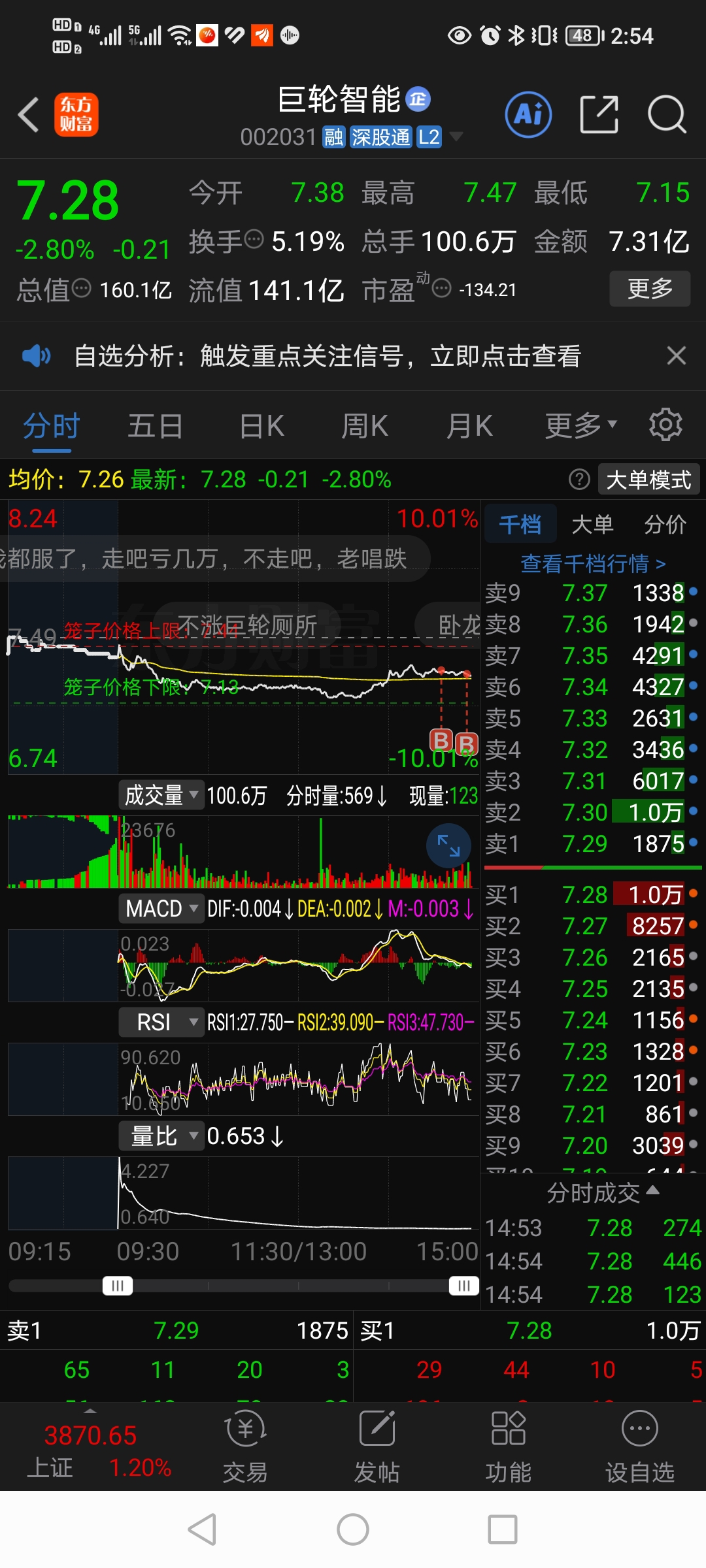The height and width of the screenshot is (1568, 706).
Task: Tap the 买1 7.28 order row
Action: pyautogui.click(x=592, y=894)
